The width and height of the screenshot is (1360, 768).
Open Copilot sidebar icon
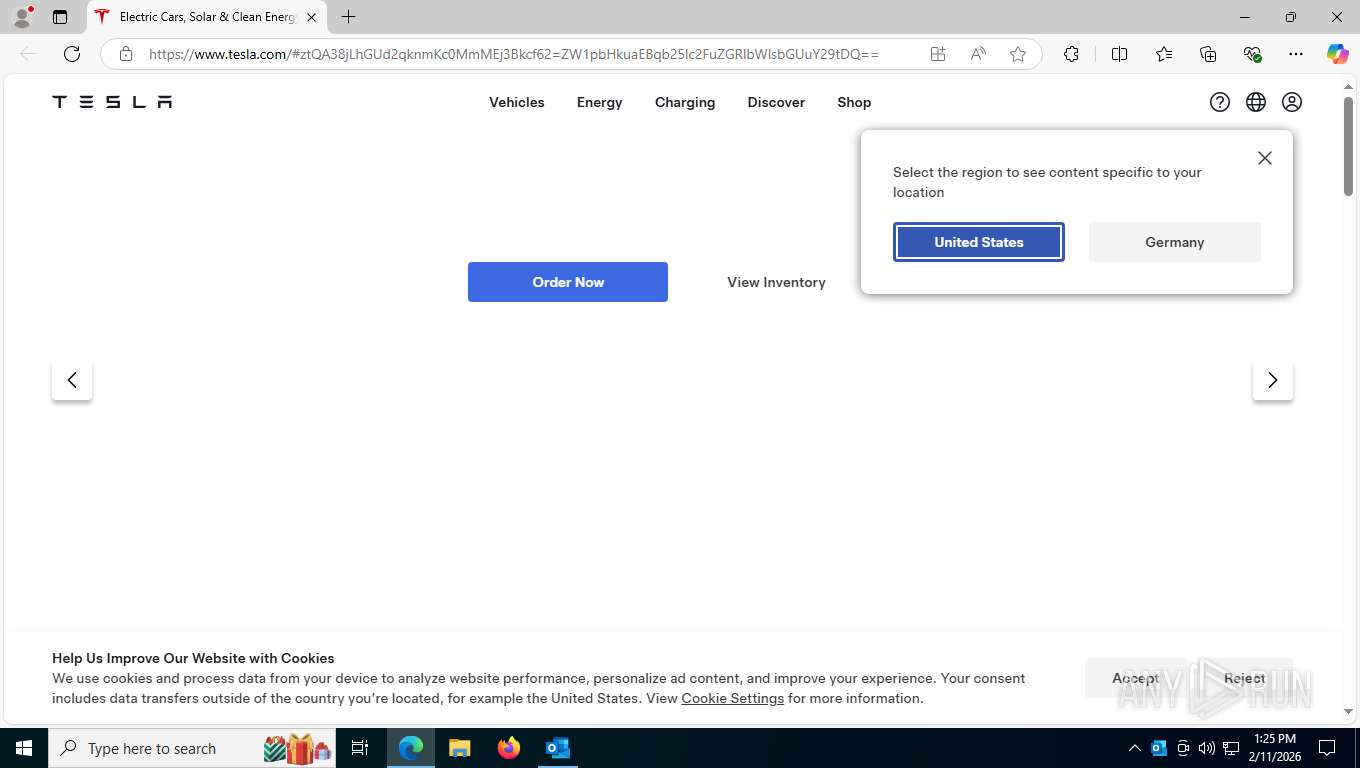point(1338,54)
